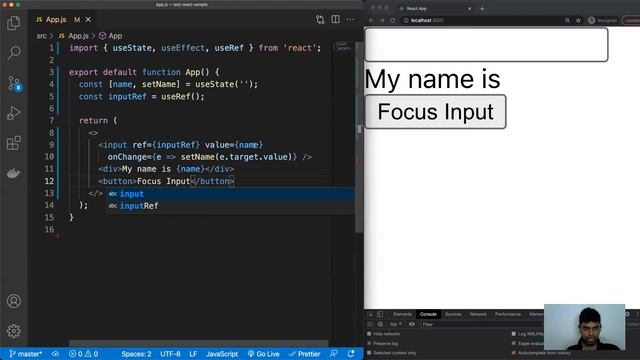640x360 pixels.
Task: Click the Synchronize Changes cloud icon
Action: pos(56,354)
